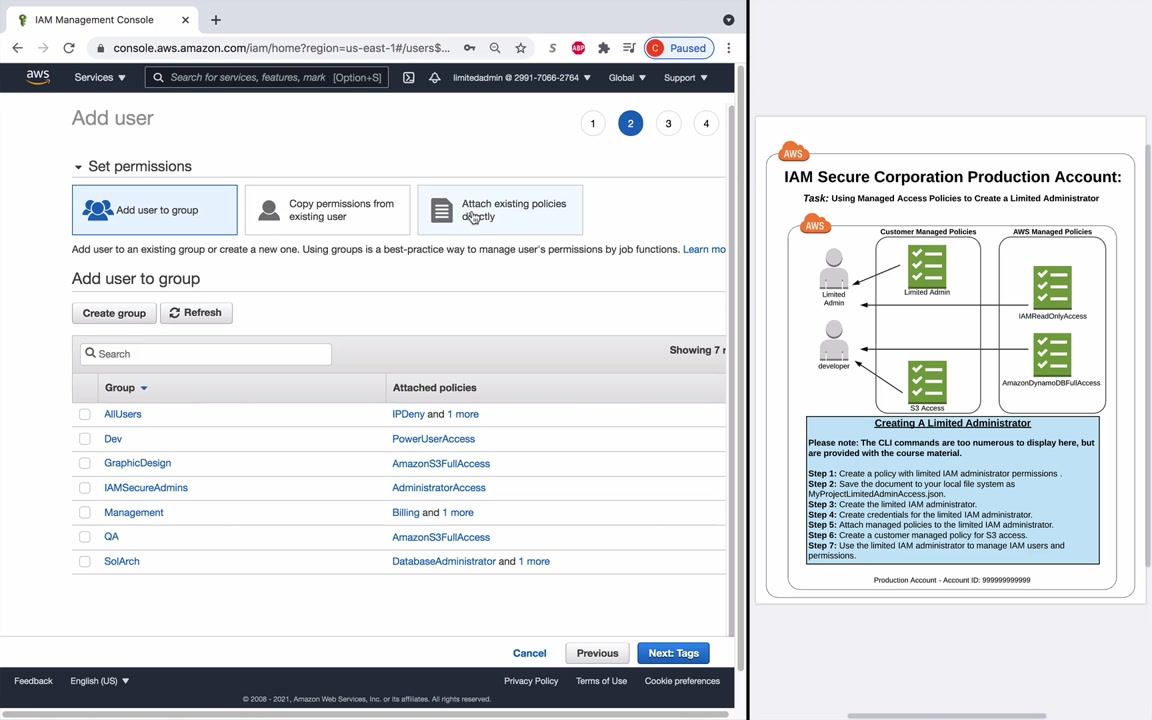
Task: Open the PowerUserAccess policy link
Action: [x=433, y=439]
